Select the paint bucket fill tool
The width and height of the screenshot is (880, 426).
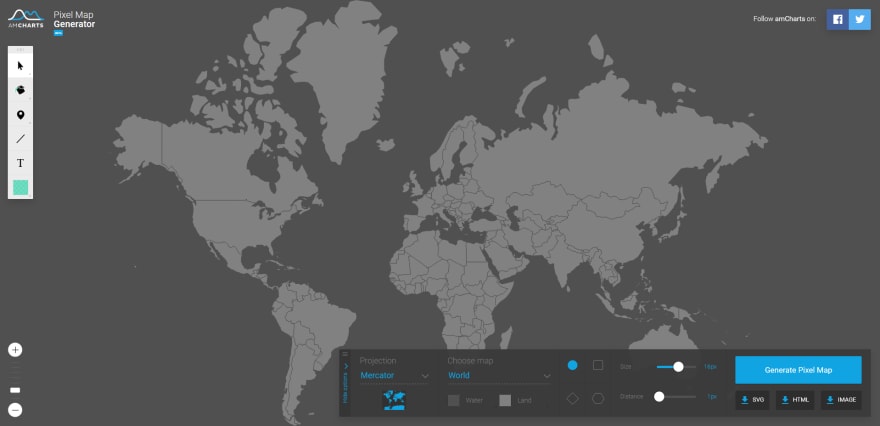(20, 90)
